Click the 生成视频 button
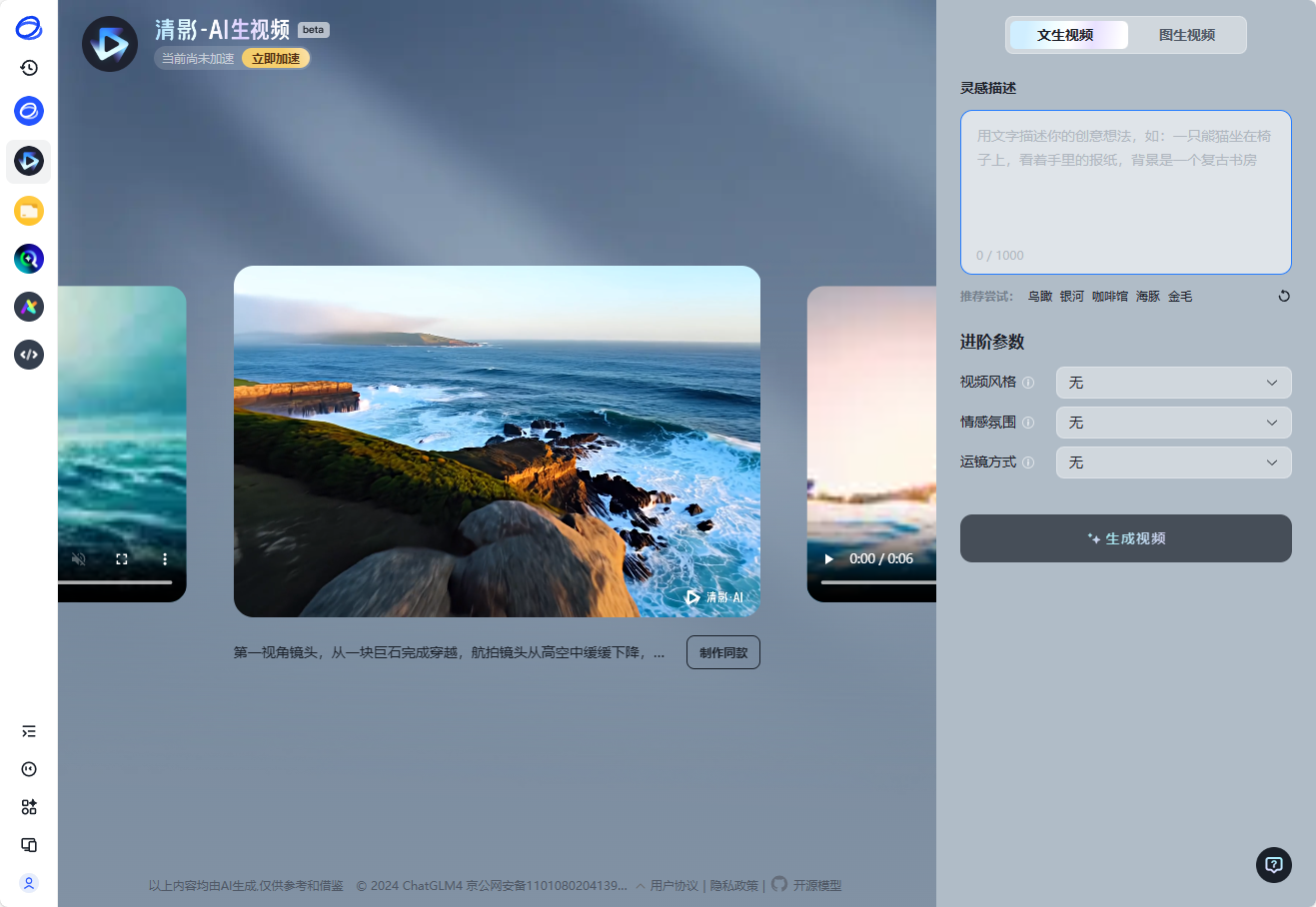Image resolution: width=1316 pixels, height=907 pixels. tap(1125, 538)
